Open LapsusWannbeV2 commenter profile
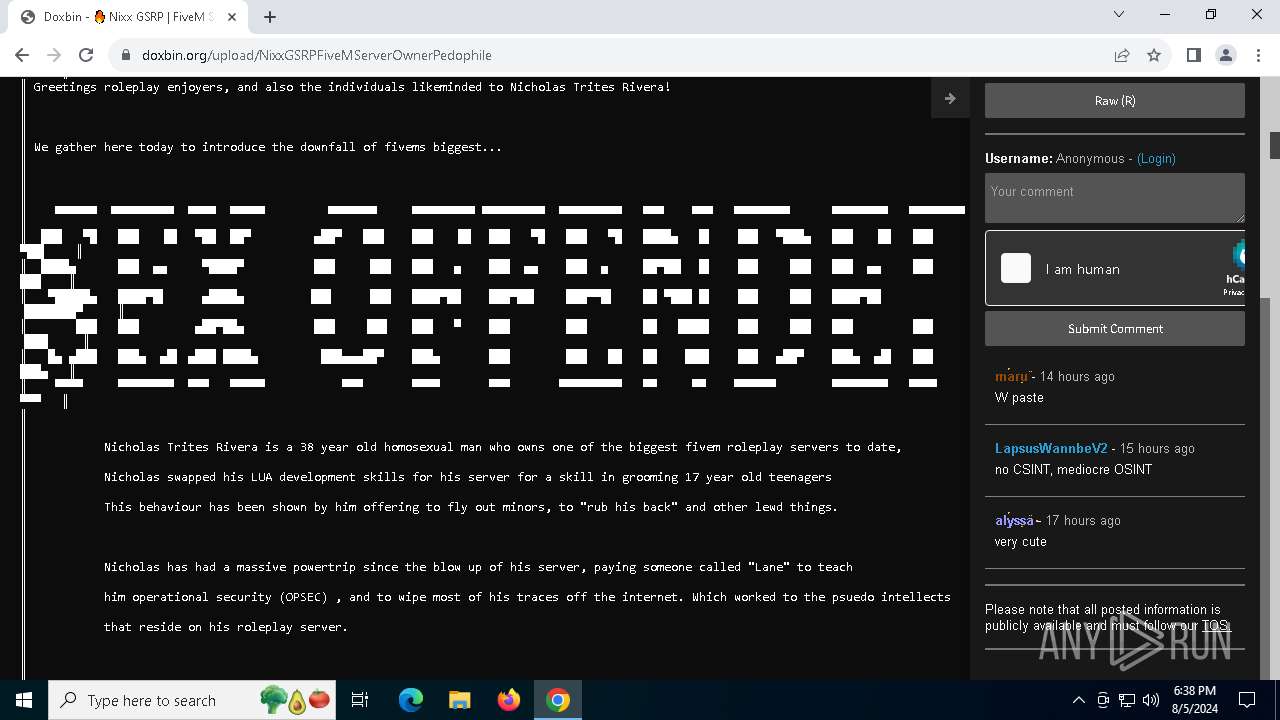The image size is (1280, 720). pyautogui.click(x=1051, y=448)
